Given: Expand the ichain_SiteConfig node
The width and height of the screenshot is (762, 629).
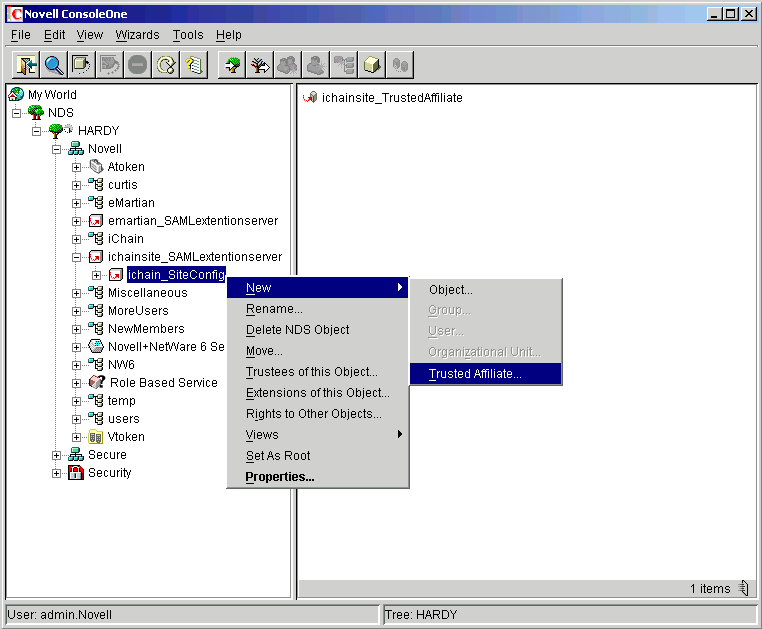Looking at the screenshot, I should tap(96, 275).
